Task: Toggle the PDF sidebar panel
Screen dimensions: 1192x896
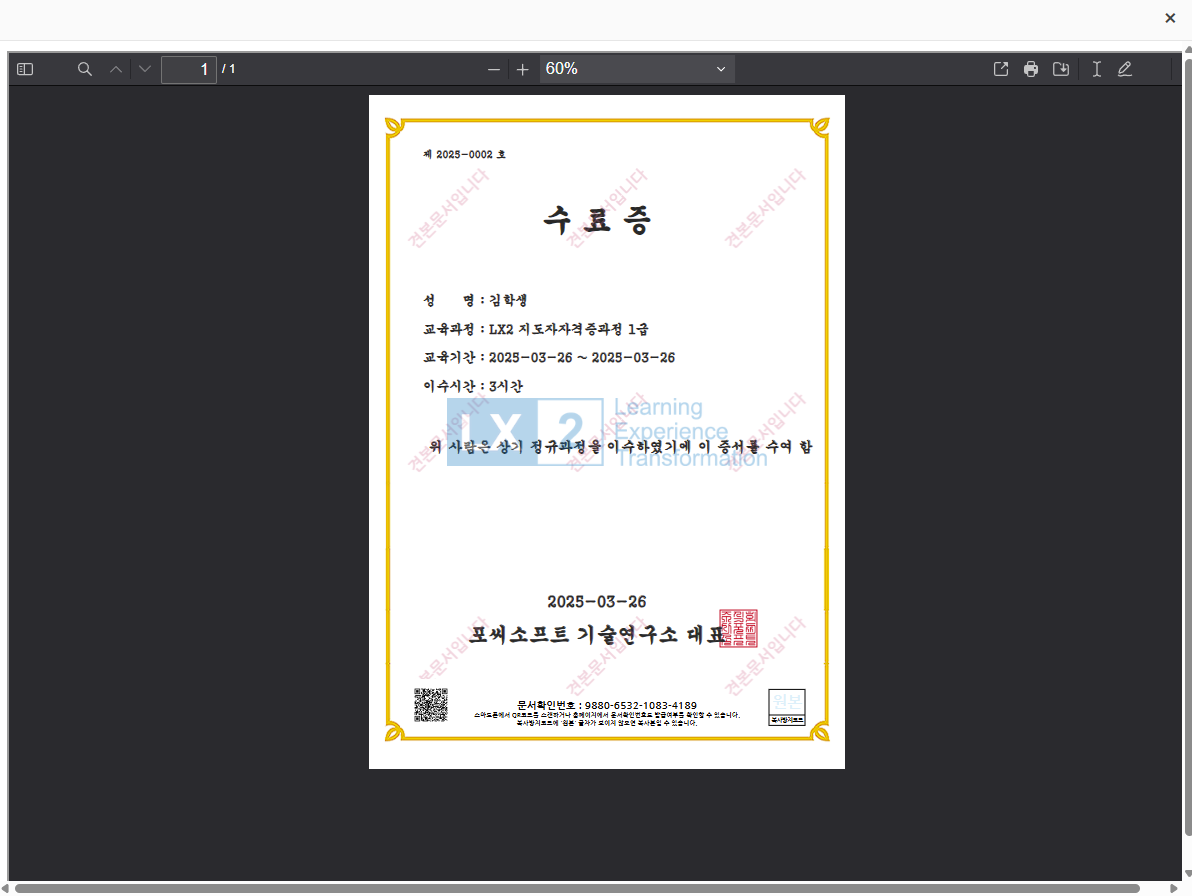Action: point(26,69)
